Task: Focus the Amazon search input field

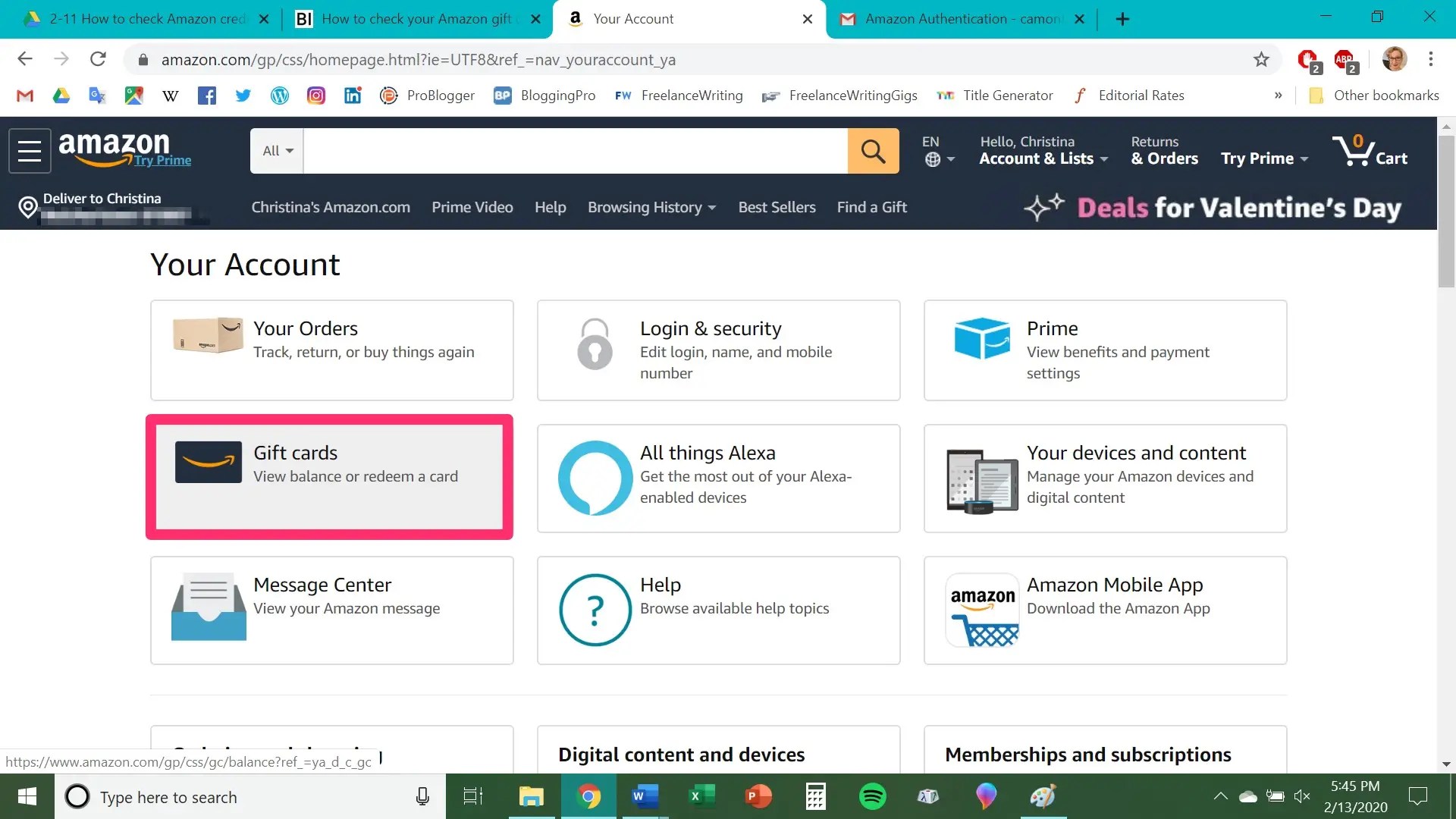Action: point(575,151)
